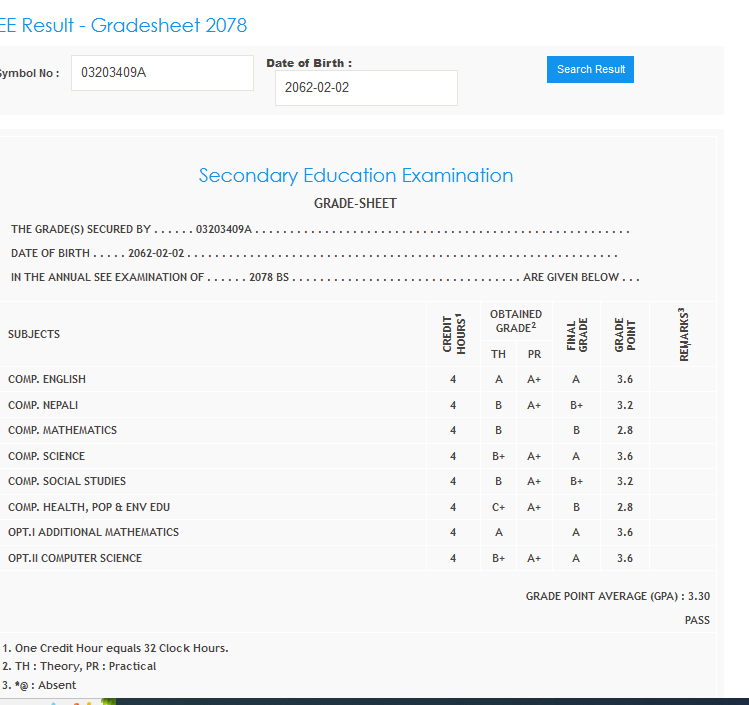Viewport: 749px width, 705px height.
Task: Click the Date of Birth input field
Action: coord(366,88)
